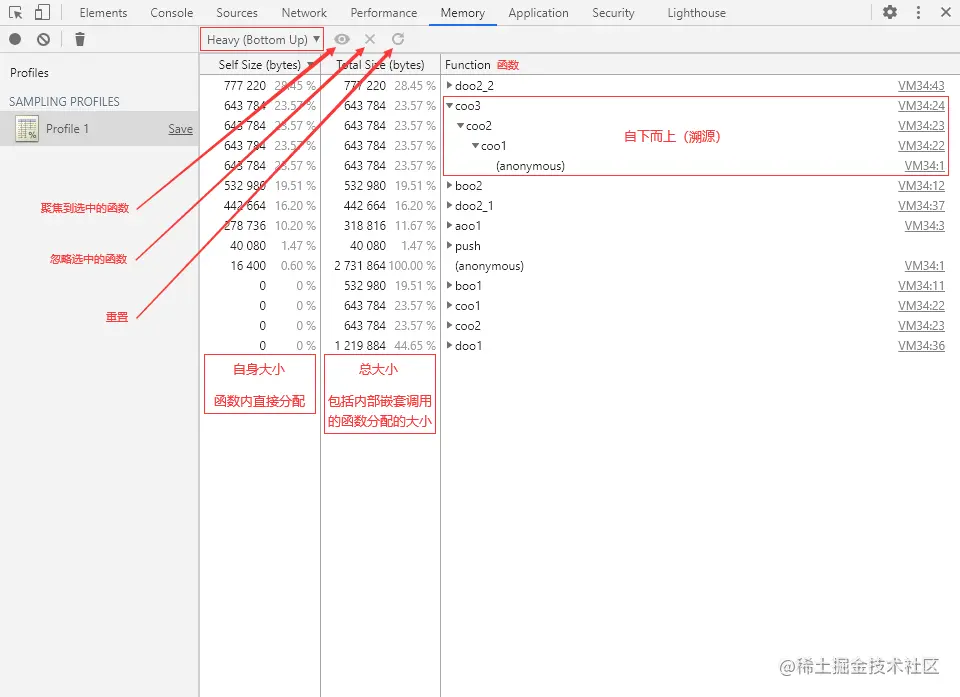Exclude selected function with X icon
Viewport: 960px width, 697px height.
click(x=370, y=39)
